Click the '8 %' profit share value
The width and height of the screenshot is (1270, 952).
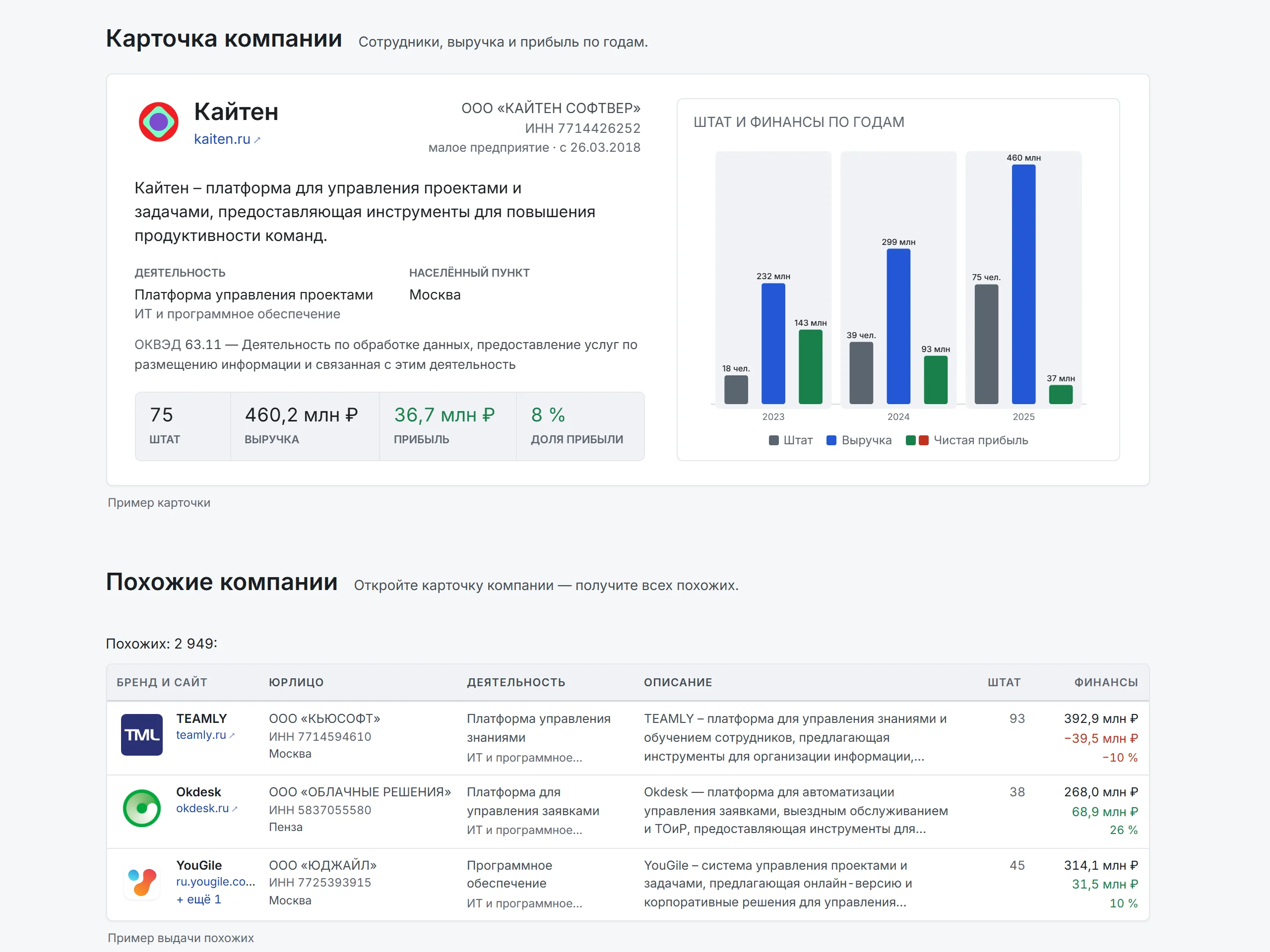[548, 415]
